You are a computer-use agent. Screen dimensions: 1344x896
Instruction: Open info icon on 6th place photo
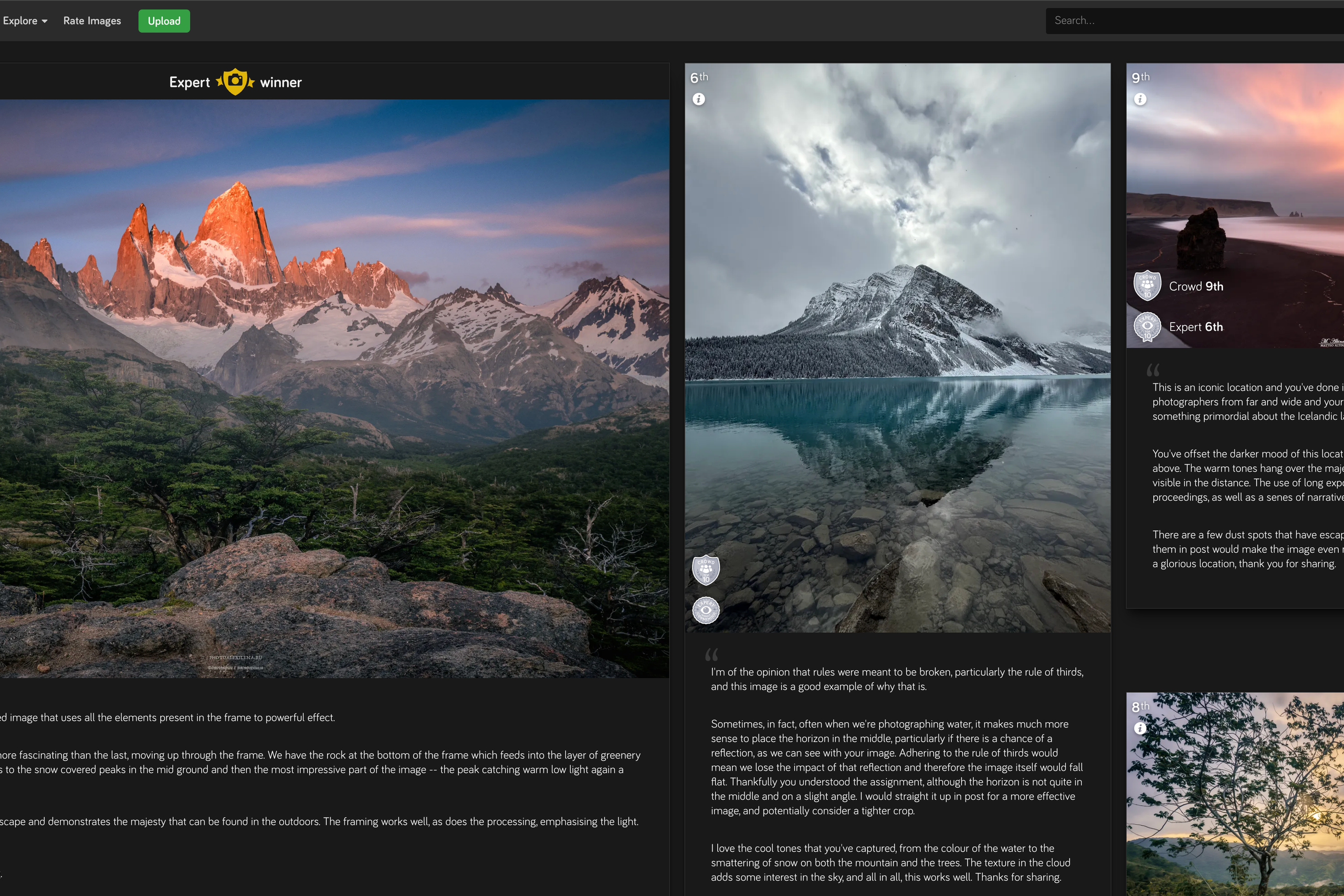click(x=698, y=99)
